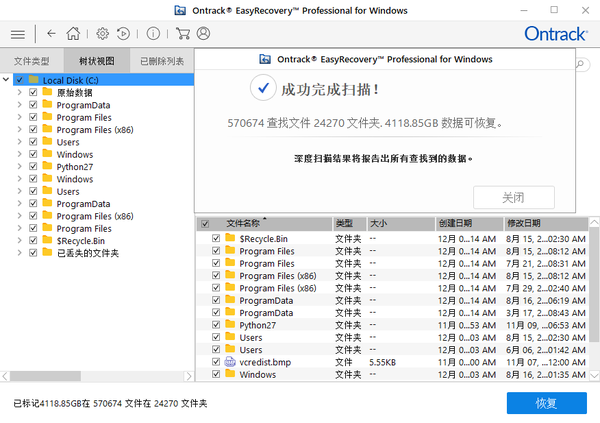600x423 pixels.
Task: Go to the home screen icon
Action: 72,33
